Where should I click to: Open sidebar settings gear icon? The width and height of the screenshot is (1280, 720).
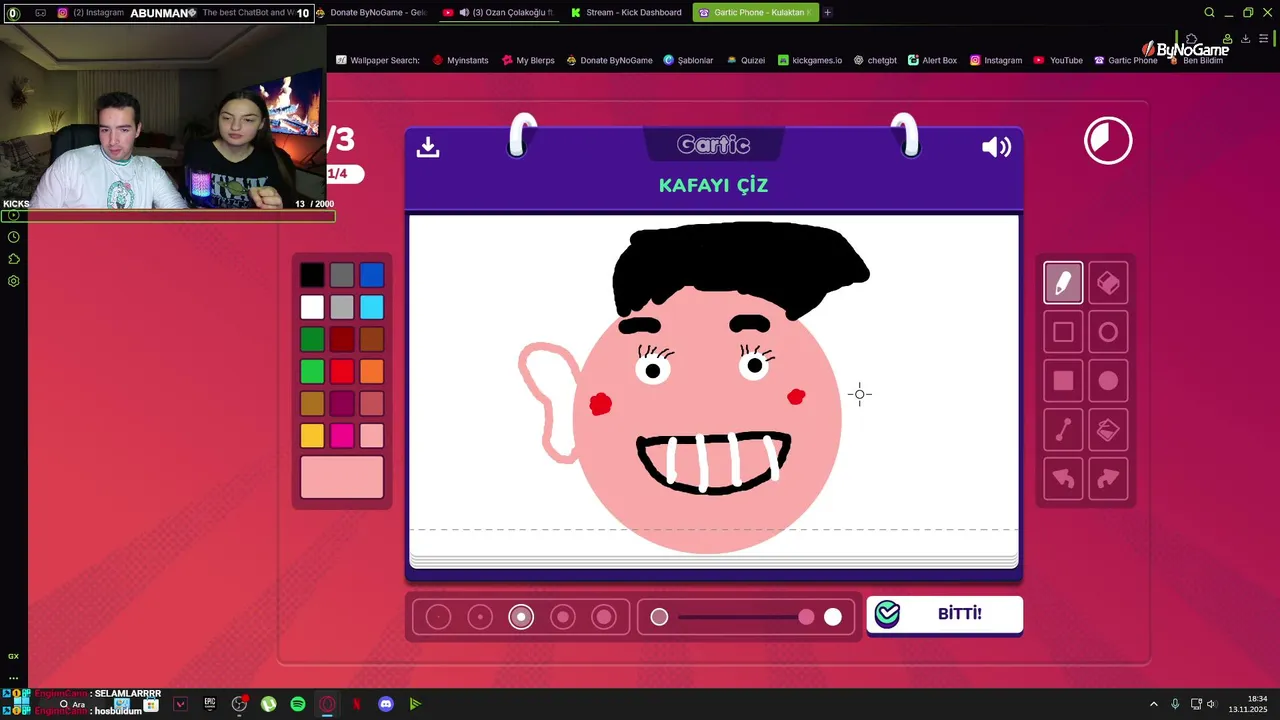(x=13, y=281)
